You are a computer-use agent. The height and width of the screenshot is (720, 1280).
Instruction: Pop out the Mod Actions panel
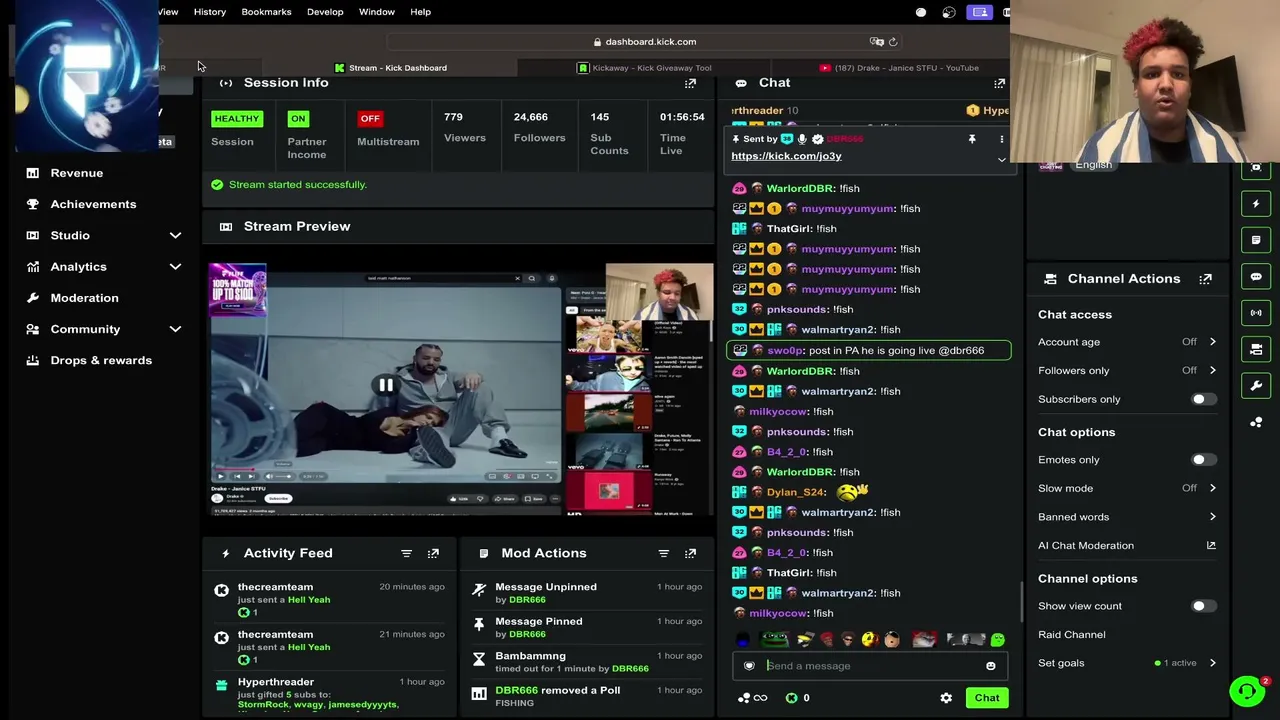690,553
